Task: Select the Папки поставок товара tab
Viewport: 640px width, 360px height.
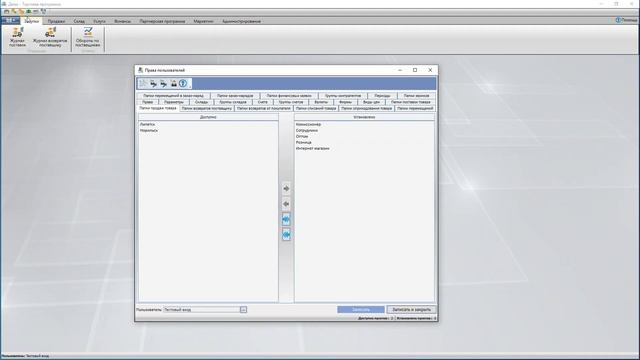Action: [411, 102]
